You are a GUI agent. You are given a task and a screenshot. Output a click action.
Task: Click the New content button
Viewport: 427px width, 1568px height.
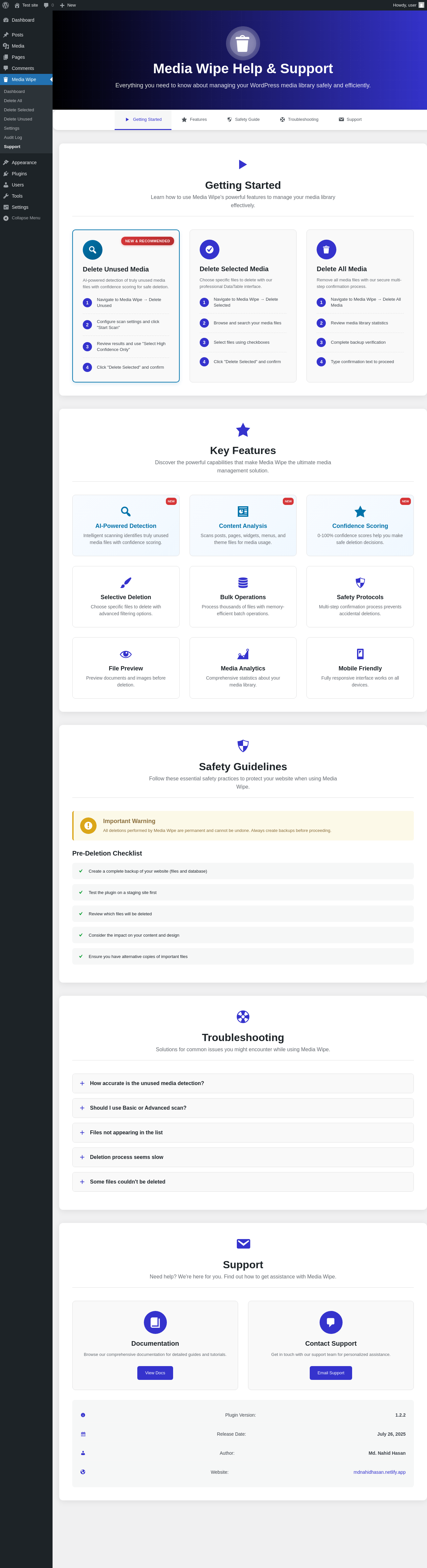68,5
